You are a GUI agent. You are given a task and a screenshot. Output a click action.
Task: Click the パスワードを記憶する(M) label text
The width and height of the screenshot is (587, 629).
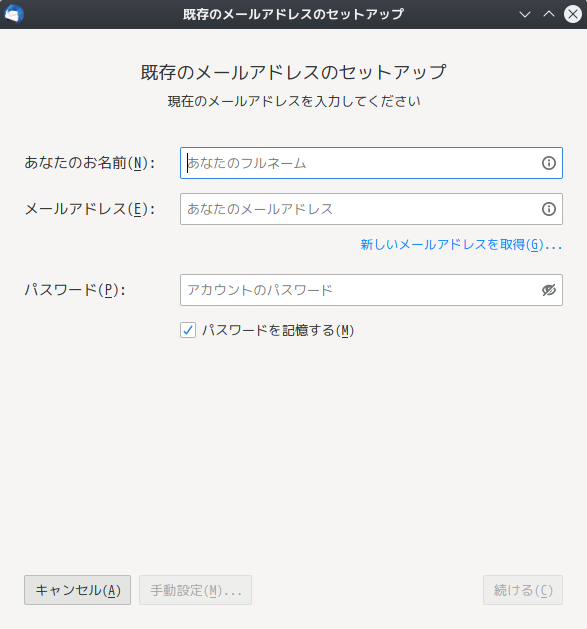(x=278, y=331)
